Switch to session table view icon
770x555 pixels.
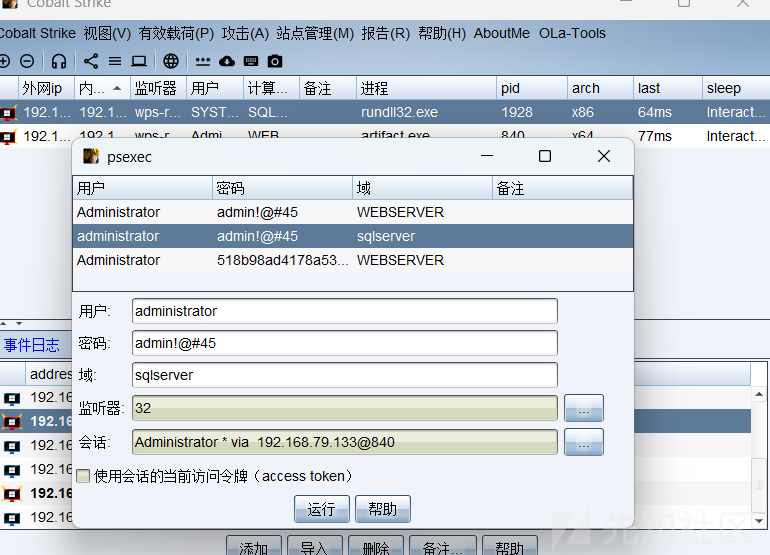(x=115, y=61)
